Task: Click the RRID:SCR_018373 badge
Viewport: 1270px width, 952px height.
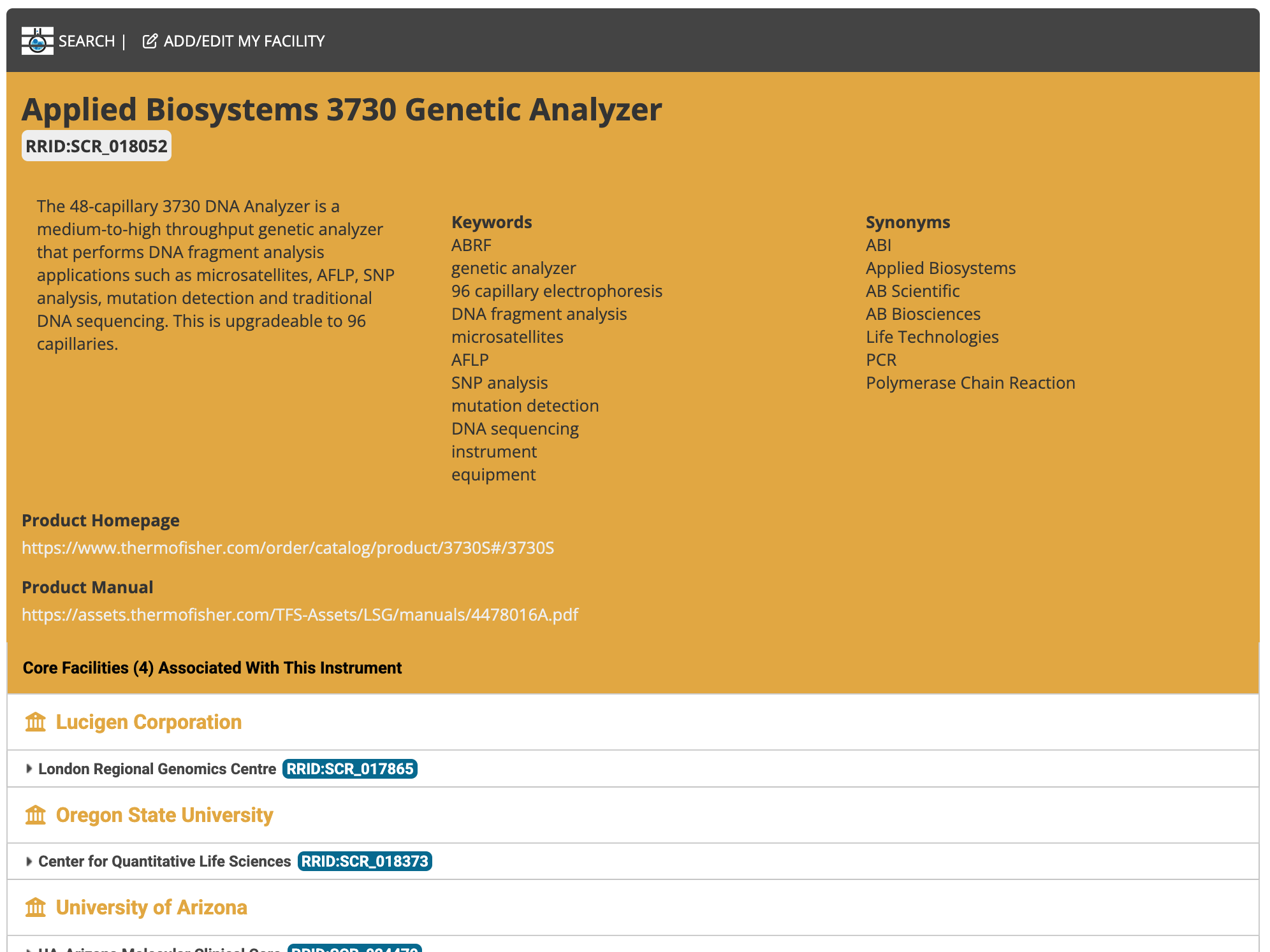Action: [x=364, y=862]
